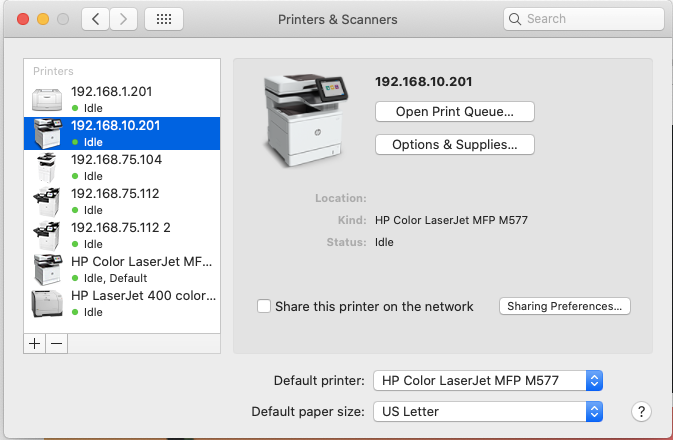The height and width of the screenshot is (440, 673).
Task: Open the Default printer dropdown
Action: pos(488,380)
